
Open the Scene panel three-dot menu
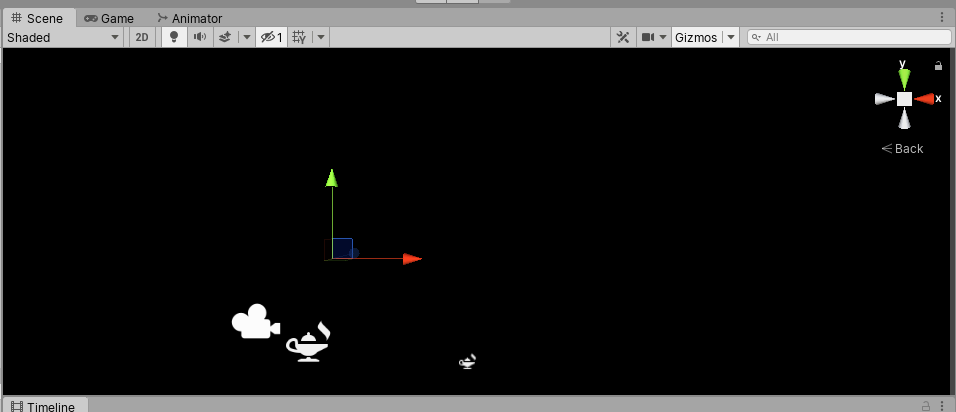pyautogui.click(x=941, y=17)
